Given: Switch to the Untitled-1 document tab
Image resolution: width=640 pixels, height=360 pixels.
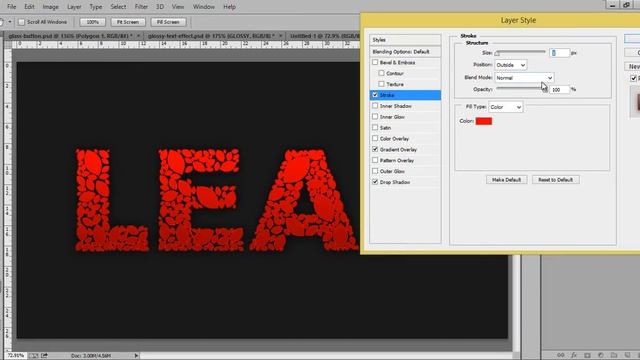Looking at the screenshot, I should (x=323, y=36).
